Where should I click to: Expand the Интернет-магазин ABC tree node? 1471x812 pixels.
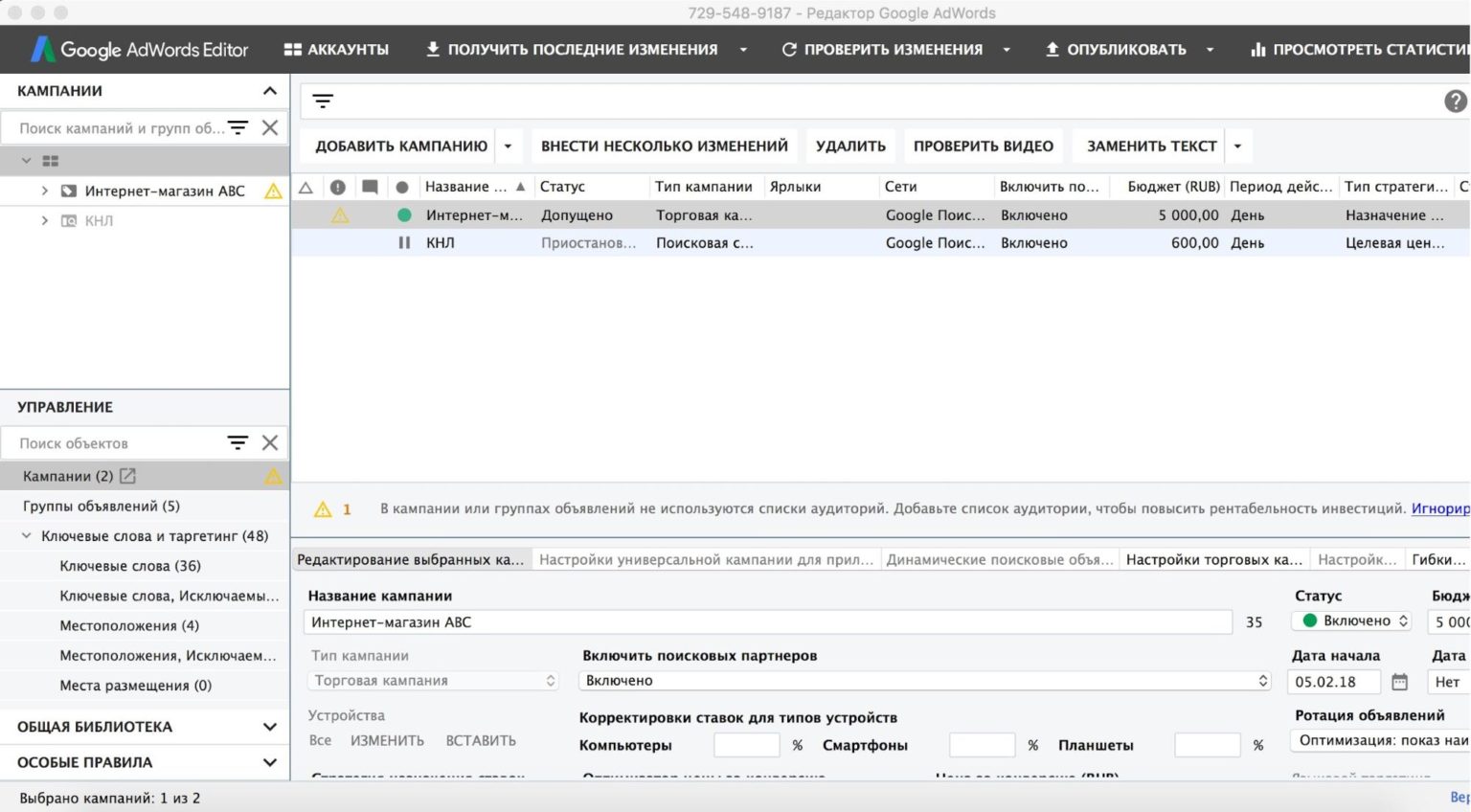click(x=44, y=191)
